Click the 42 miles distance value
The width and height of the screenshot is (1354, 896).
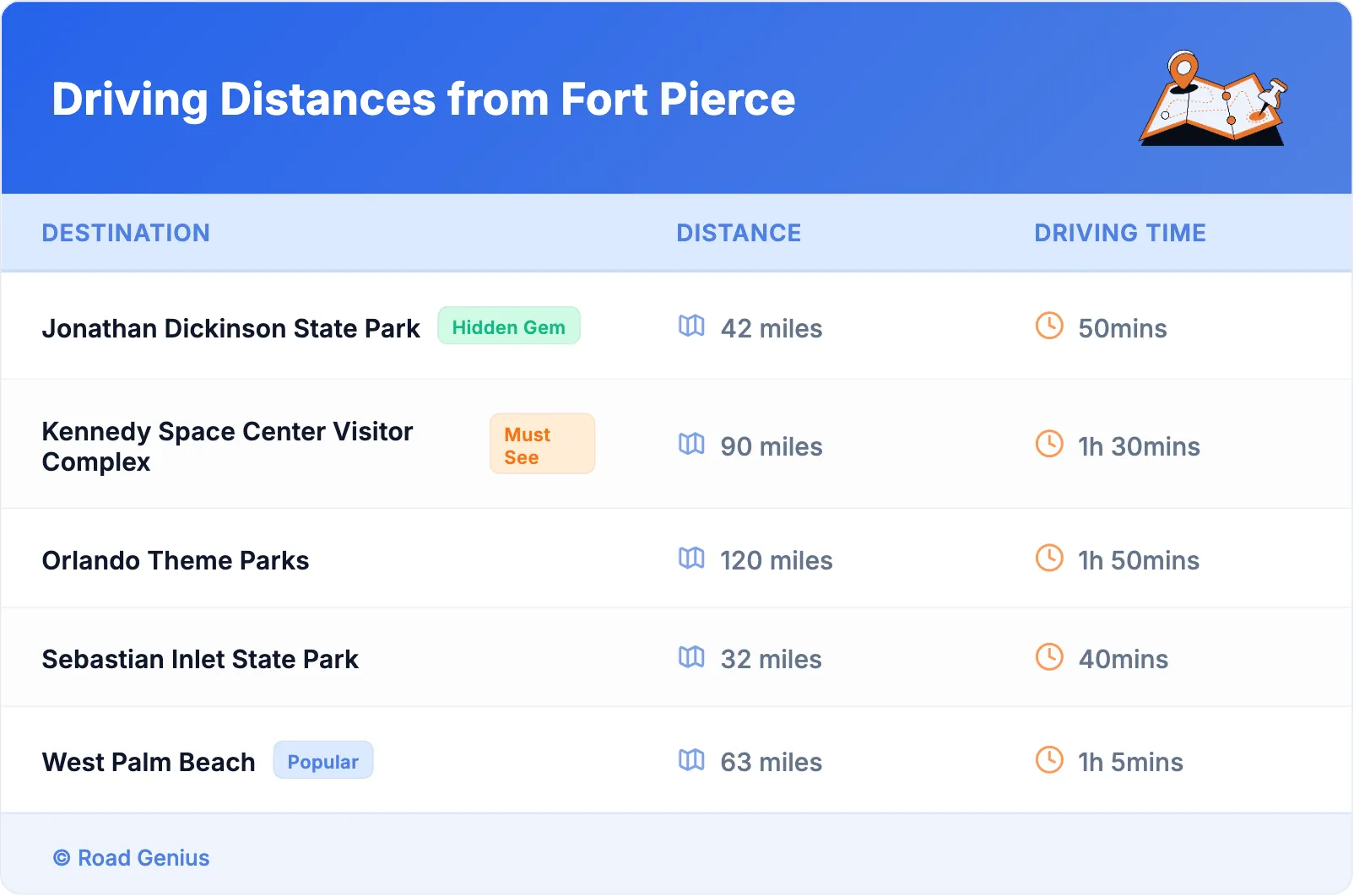pyautogui.click(x=772, y=328)
